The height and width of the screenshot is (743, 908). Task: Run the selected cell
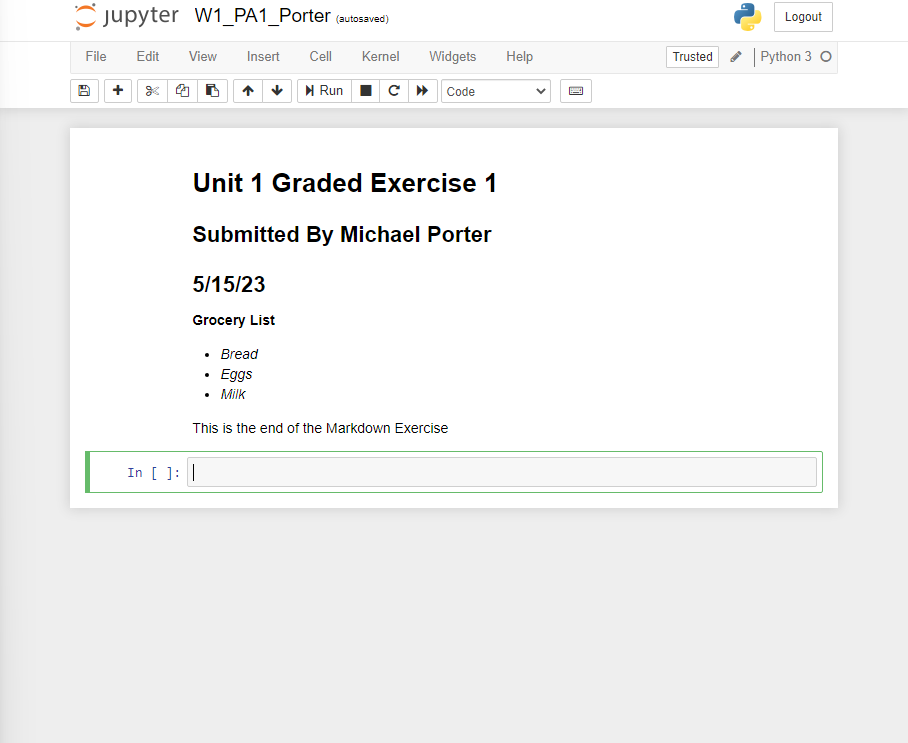(324, 90)
